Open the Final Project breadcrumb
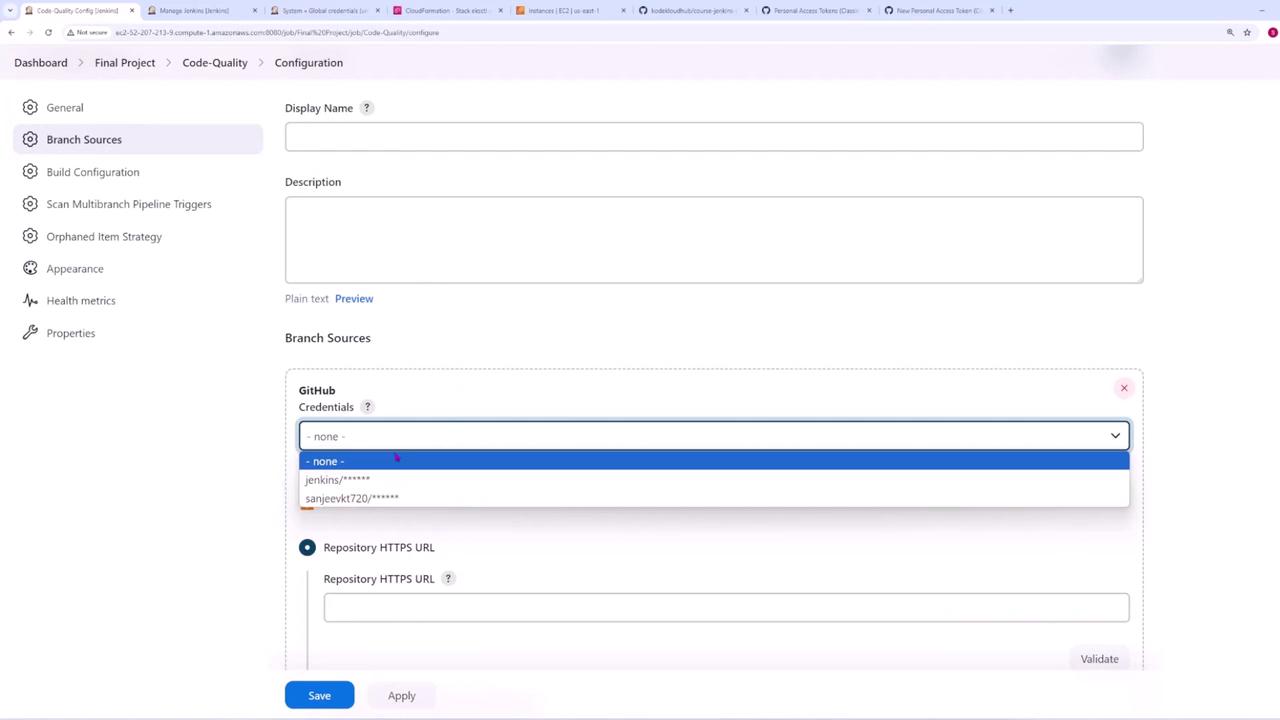1280x720 pixels. click(x=125, y=62)
